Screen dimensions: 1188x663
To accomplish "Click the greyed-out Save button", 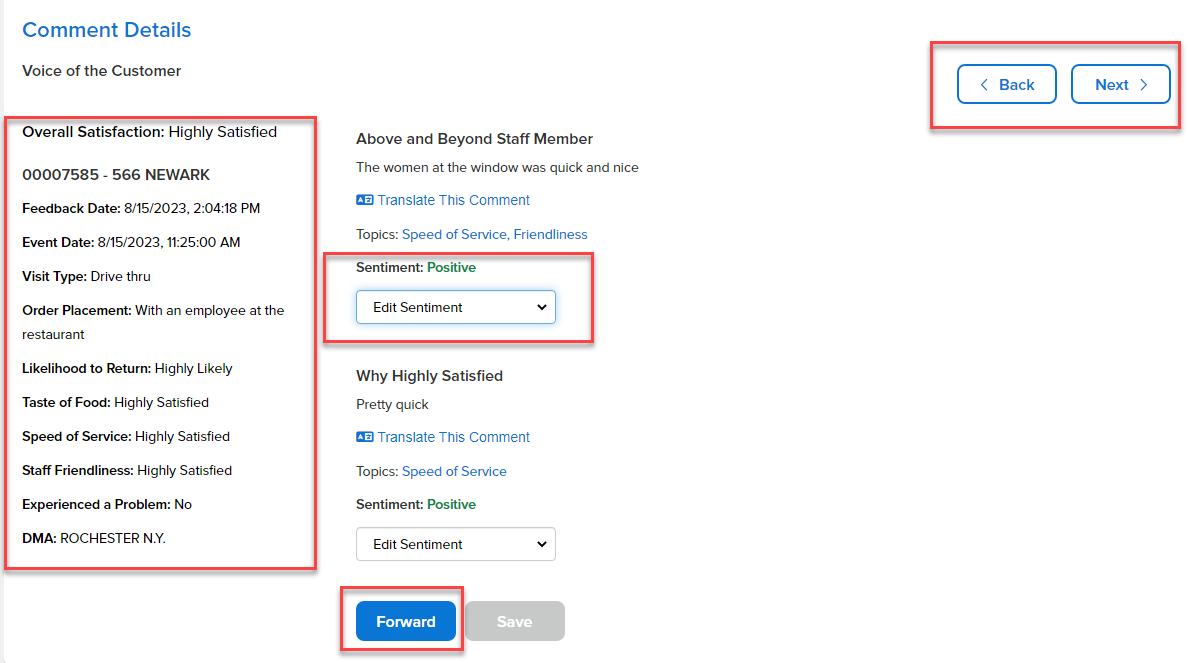I will (x=514, y=621).
